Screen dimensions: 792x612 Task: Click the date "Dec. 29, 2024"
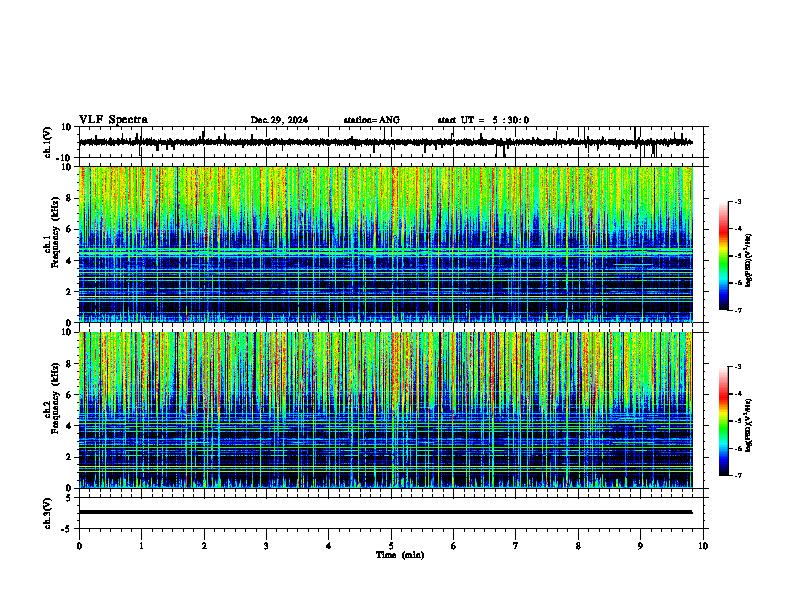(279, 120)
